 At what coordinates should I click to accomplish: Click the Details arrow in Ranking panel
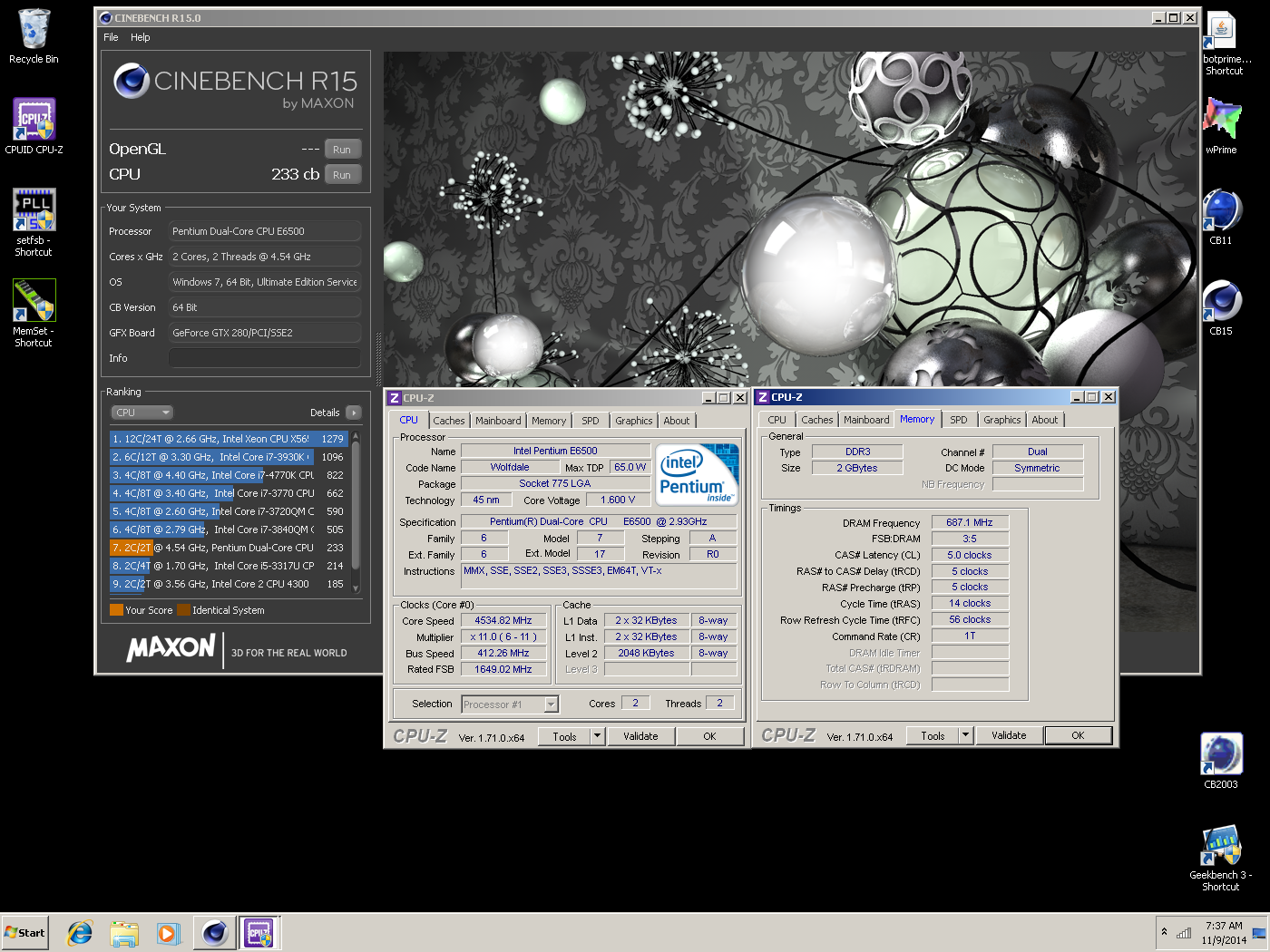[354, 413]
